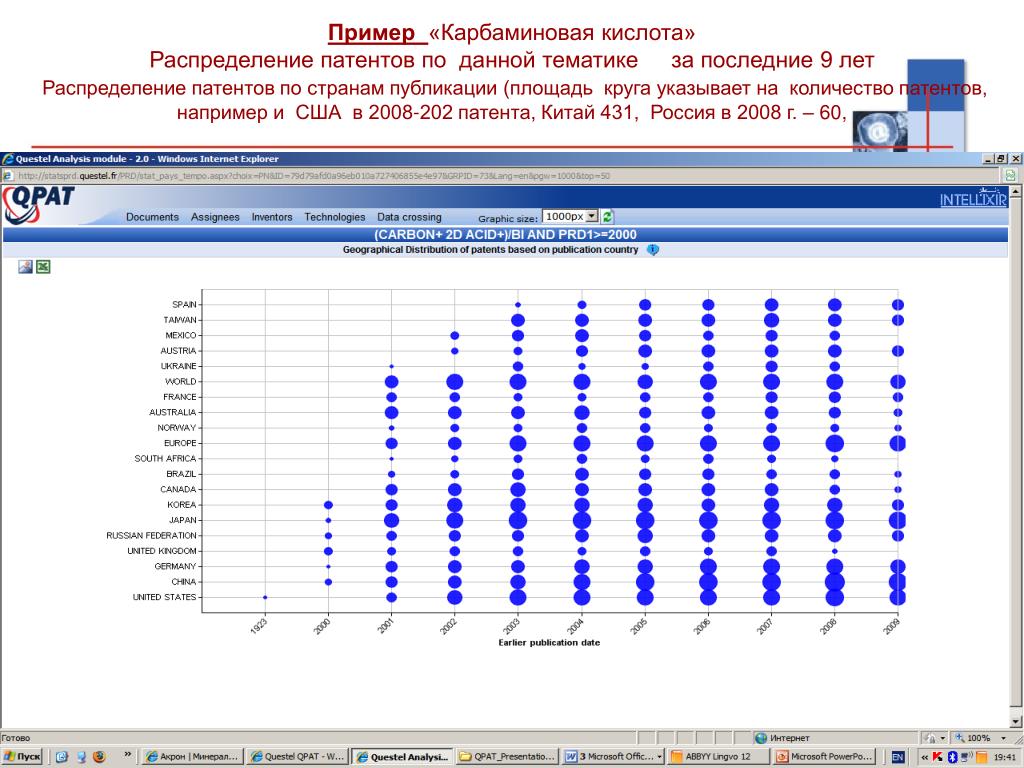Click the 2008 axis label
Image resolution: width=1024 pixels, height=768 pixels.
(829, 626)
